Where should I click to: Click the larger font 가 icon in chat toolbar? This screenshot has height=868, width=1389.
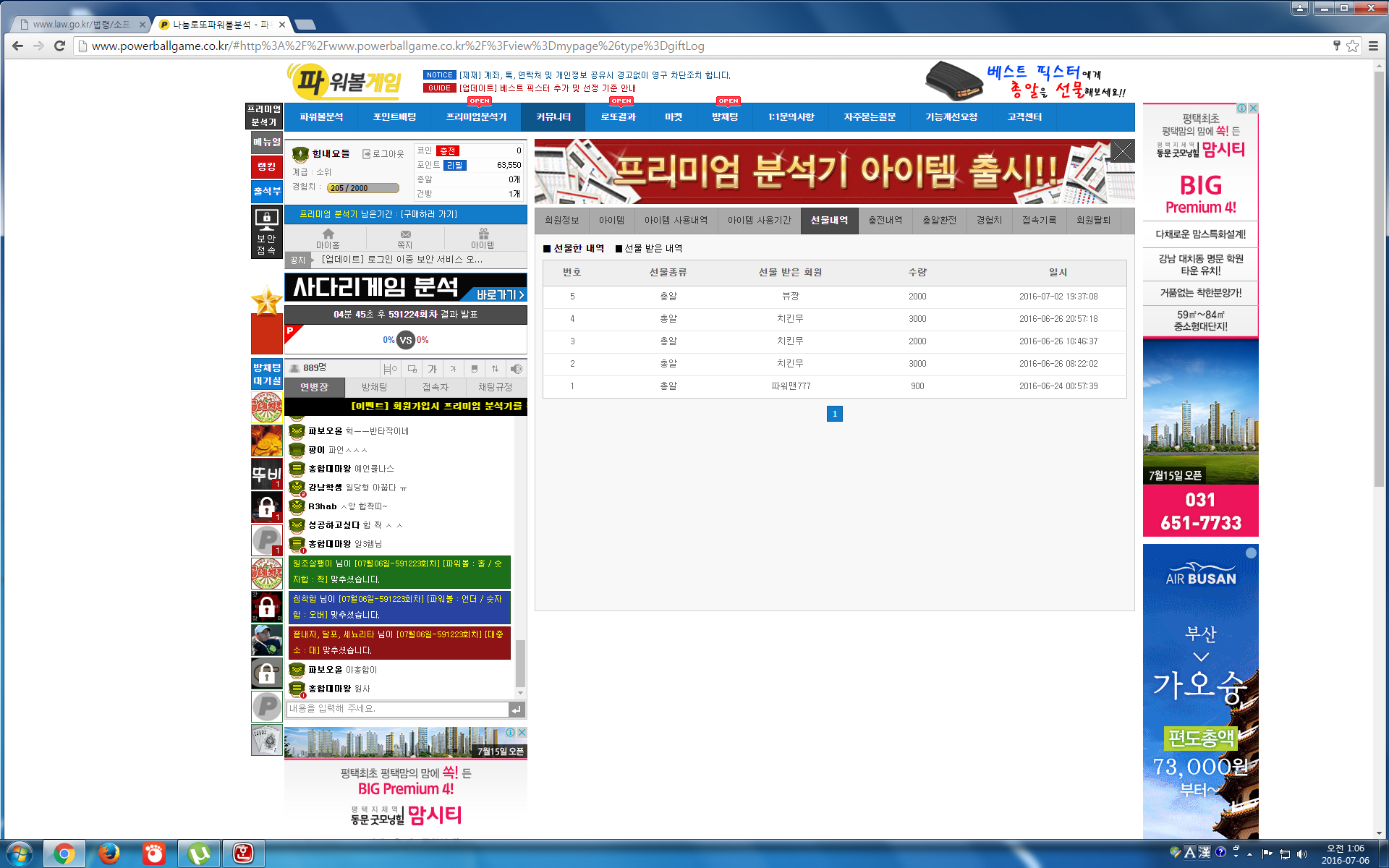coord(433,369)
